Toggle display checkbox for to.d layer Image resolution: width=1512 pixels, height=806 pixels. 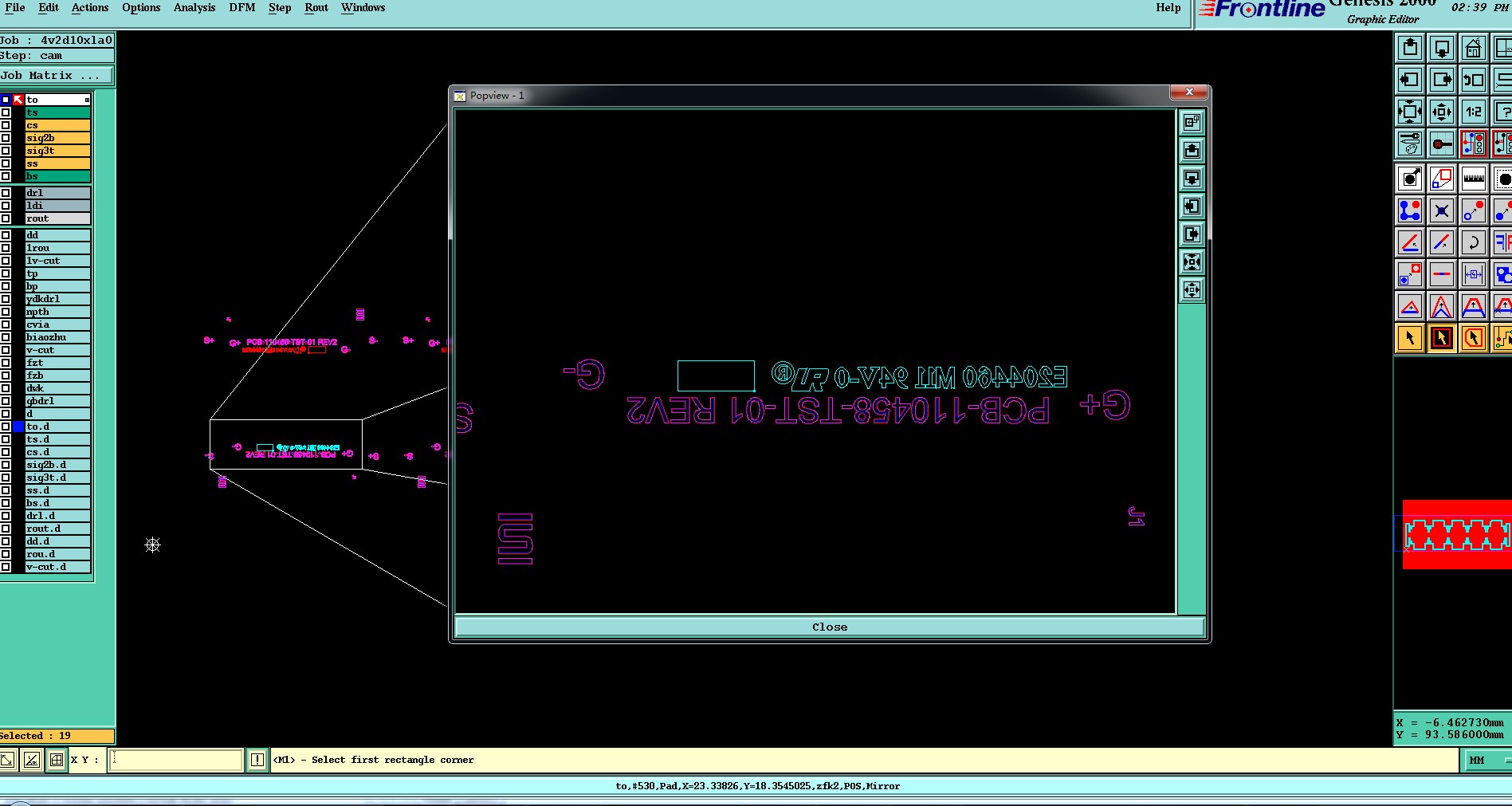[6, 427]
